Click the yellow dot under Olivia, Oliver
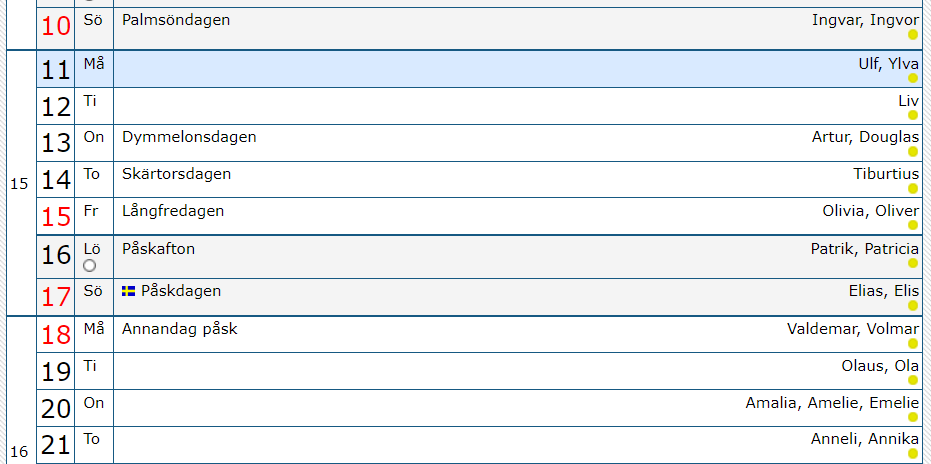Image resolution: width=931 pixels, height=464 pixels. tap(913, 225)
